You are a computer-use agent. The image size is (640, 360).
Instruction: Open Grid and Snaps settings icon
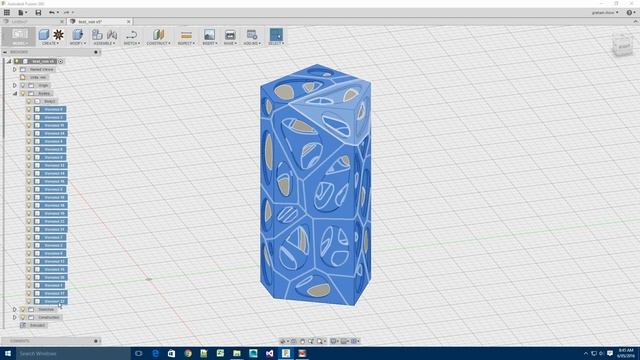point(344,341)
